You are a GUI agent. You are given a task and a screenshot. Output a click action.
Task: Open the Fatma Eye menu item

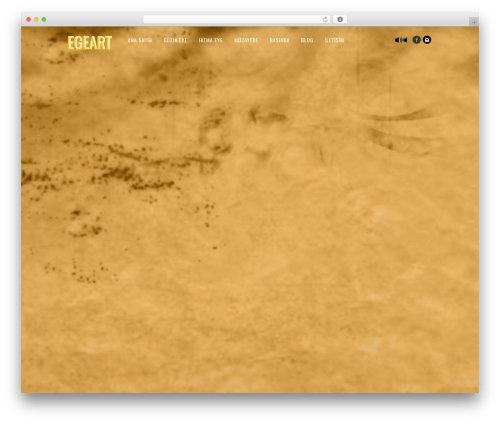(210, 40)
